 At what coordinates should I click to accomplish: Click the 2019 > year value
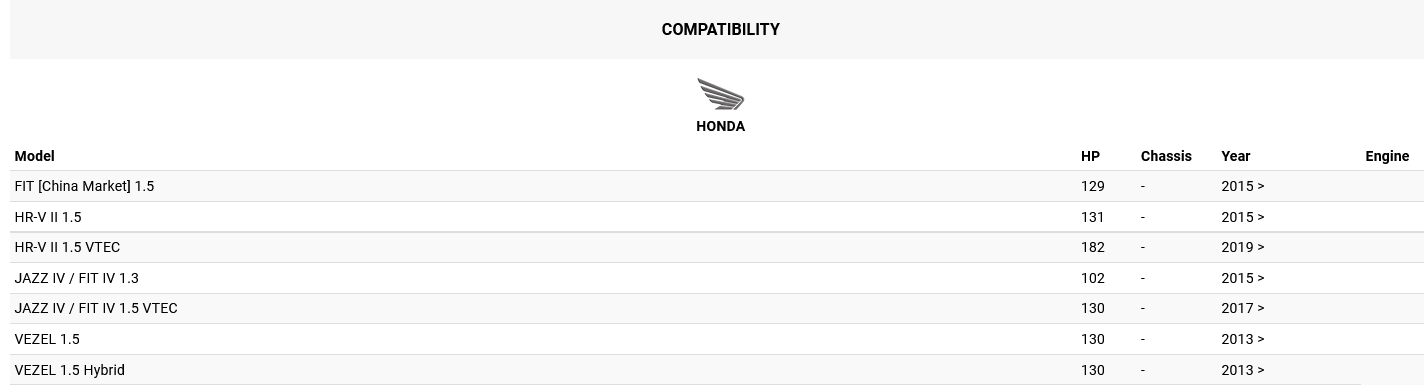(1243, 247)
